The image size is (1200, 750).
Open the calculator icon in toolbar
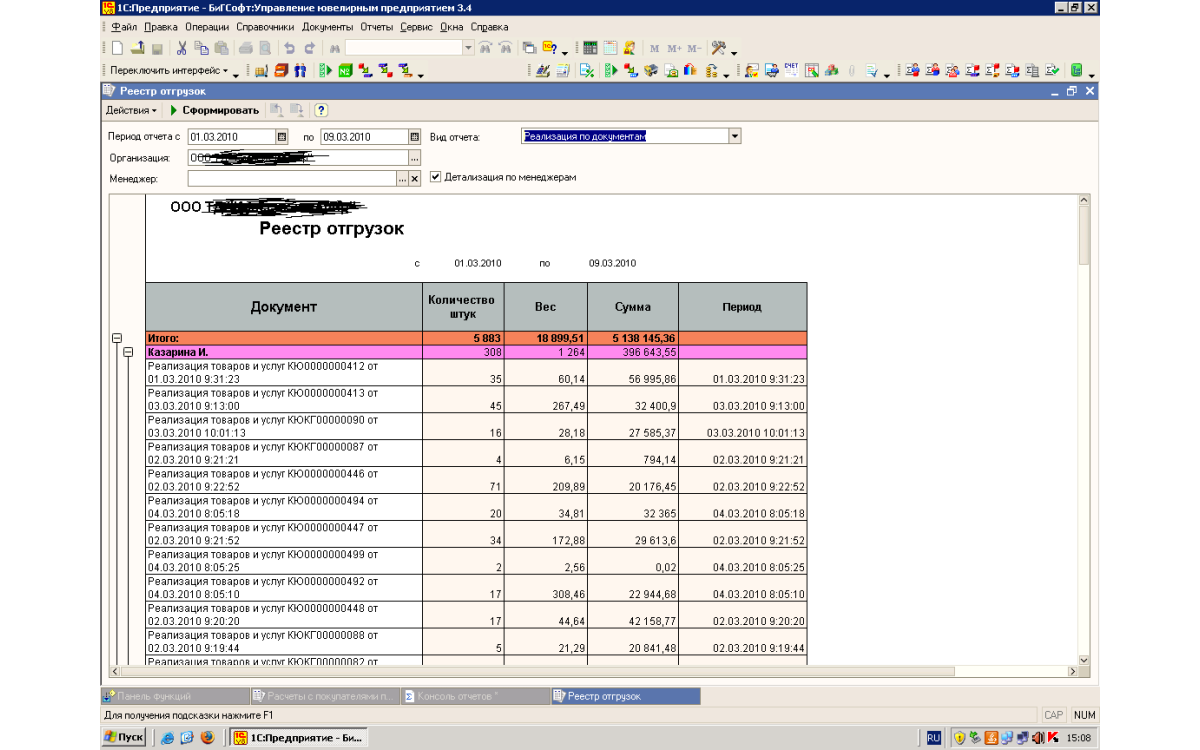point(590,48)
